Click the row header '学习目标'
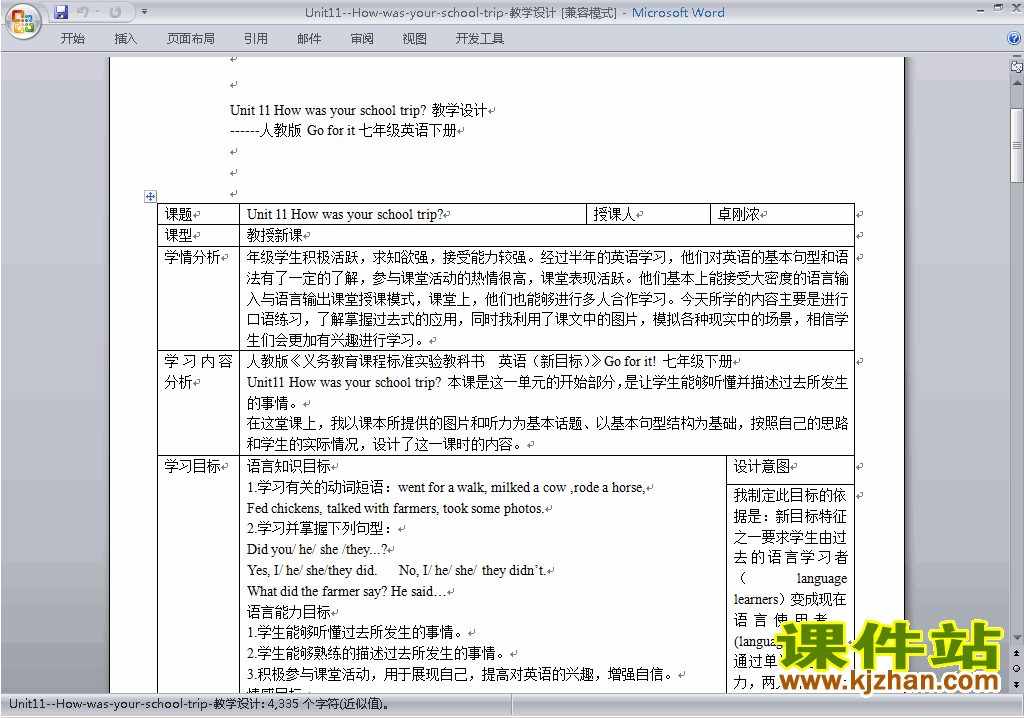This screenshot has width=1024, height=718. click(x=193, y=466)
